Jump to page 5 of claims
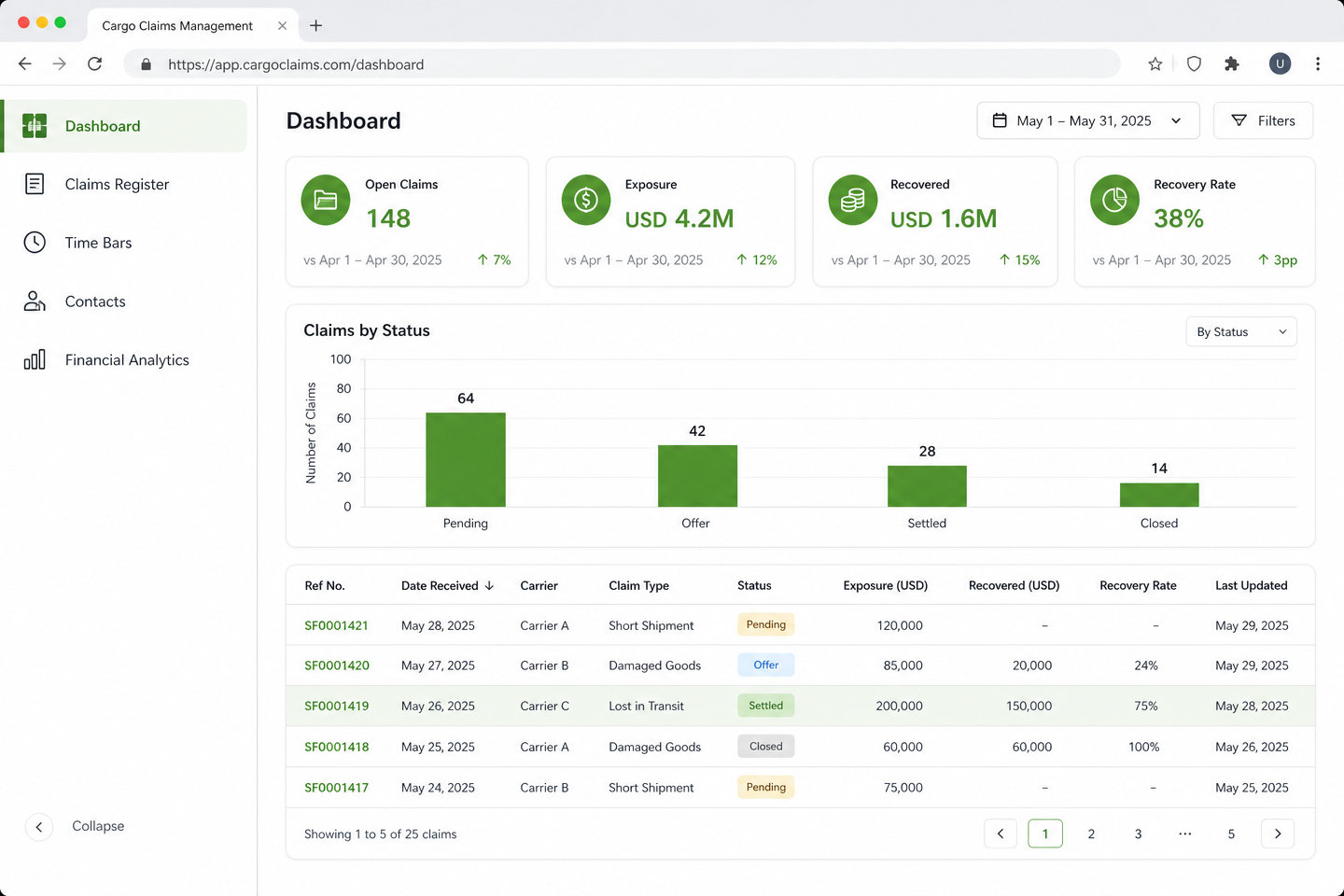Viewport: 1344px width, 896px height. 1231,833
